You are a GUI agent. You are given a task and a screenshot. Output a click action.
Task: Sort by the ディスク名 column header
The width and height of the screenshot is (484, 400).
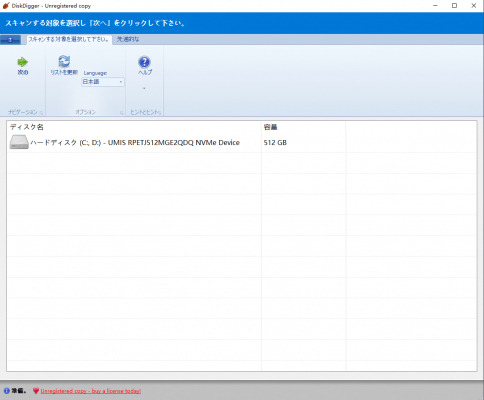click(134, 127)
